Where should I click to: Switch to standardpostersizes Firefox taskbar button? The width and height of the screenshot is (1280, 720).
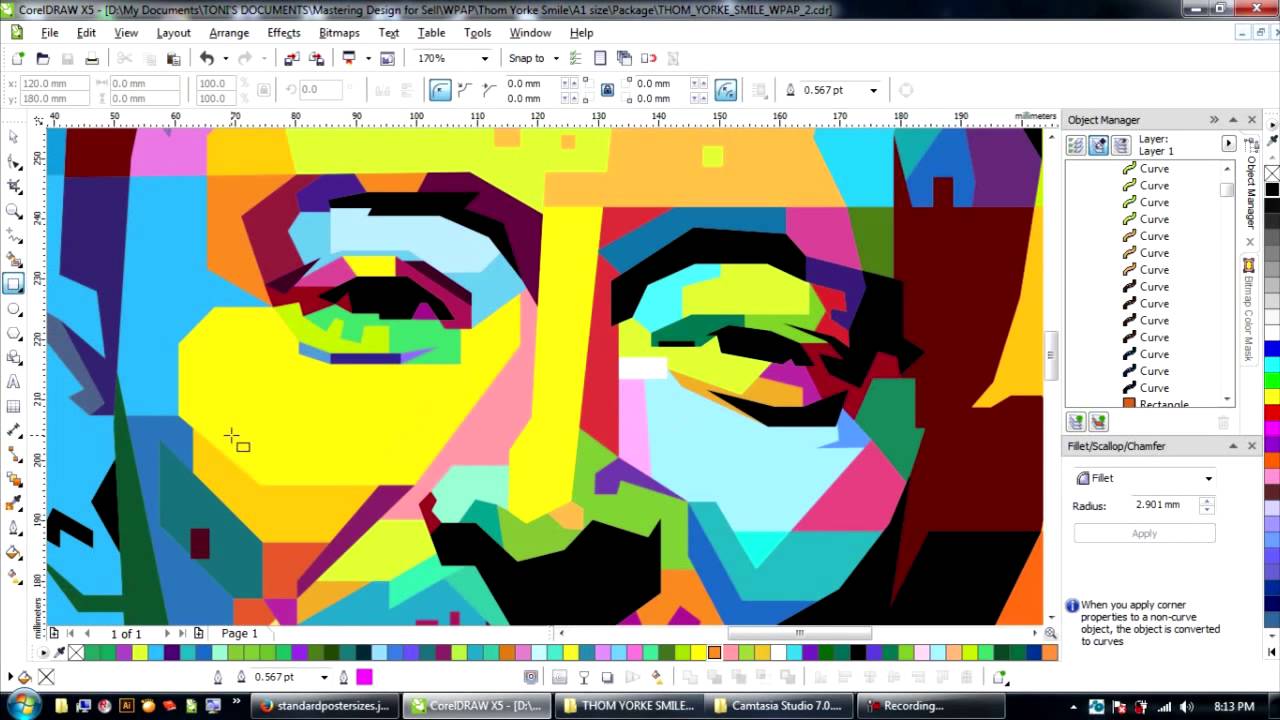tap(327, 705)
